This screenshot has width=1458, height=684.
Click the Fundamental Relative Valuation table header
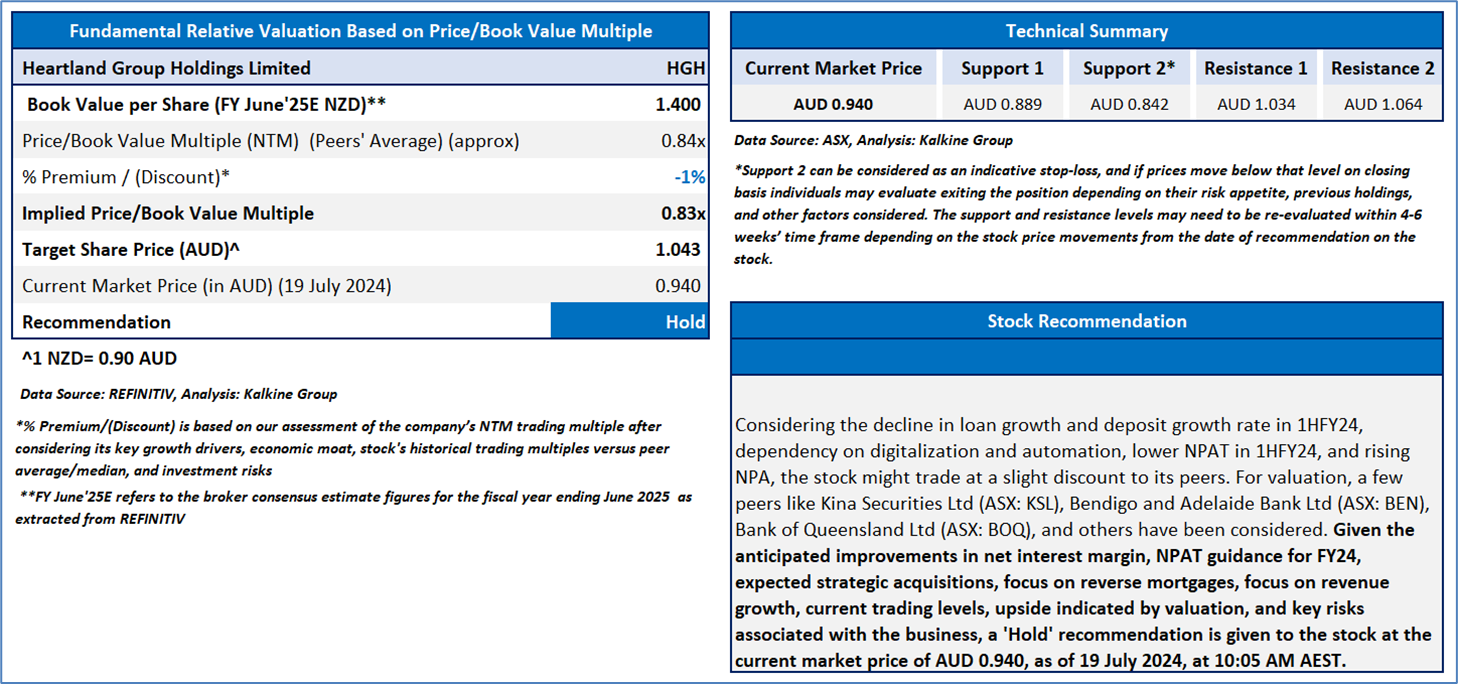point(360,31)
